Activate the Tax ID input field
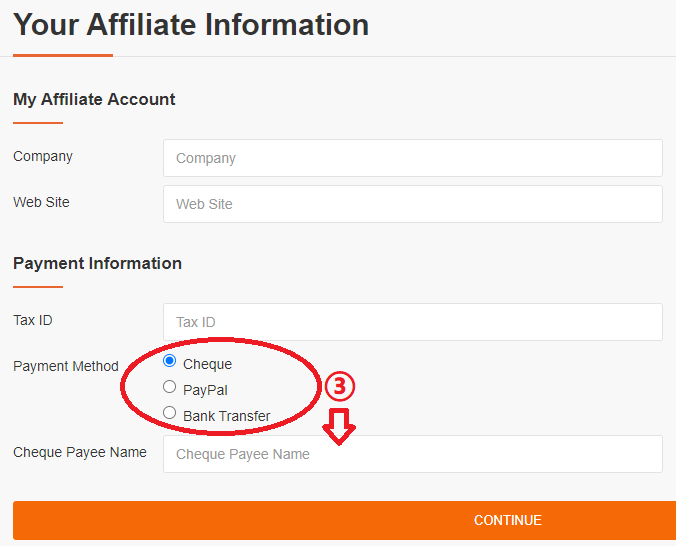Image resolution: width=676 pixels, height=546 pixels. [413, 322]
